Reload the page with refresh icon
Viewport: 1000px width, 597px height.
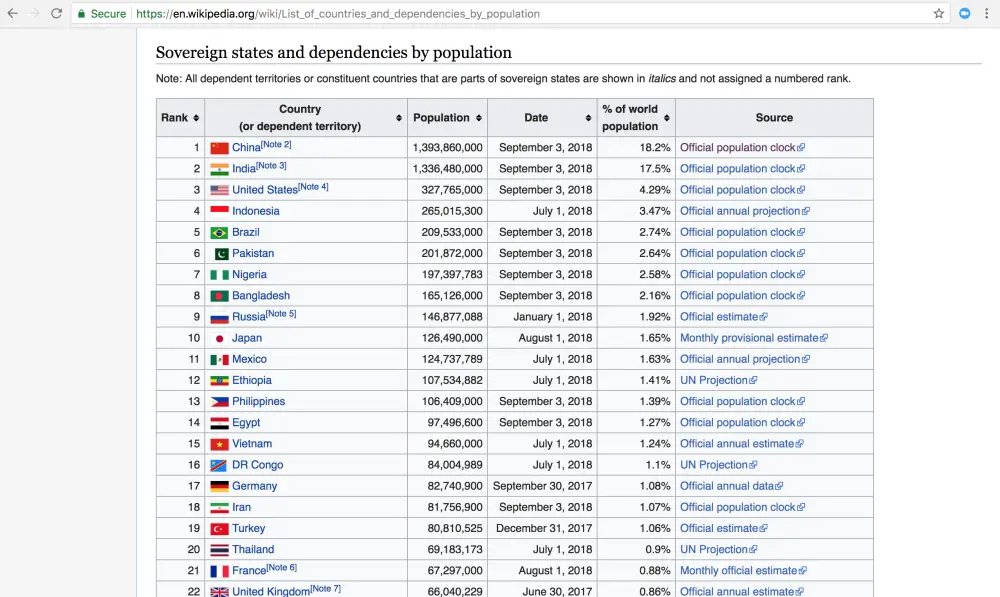click(56, 13)
